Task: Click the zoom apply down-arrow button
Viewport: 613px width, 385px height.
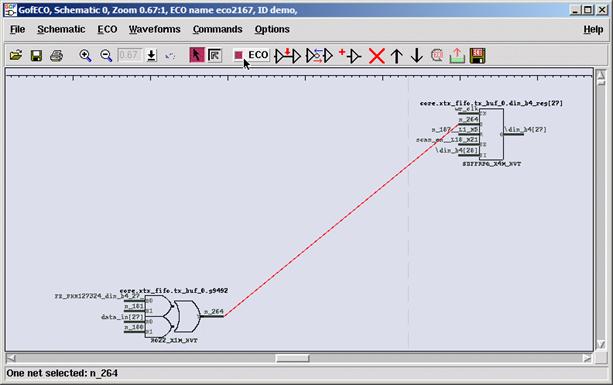Action: tap(152, 55)
